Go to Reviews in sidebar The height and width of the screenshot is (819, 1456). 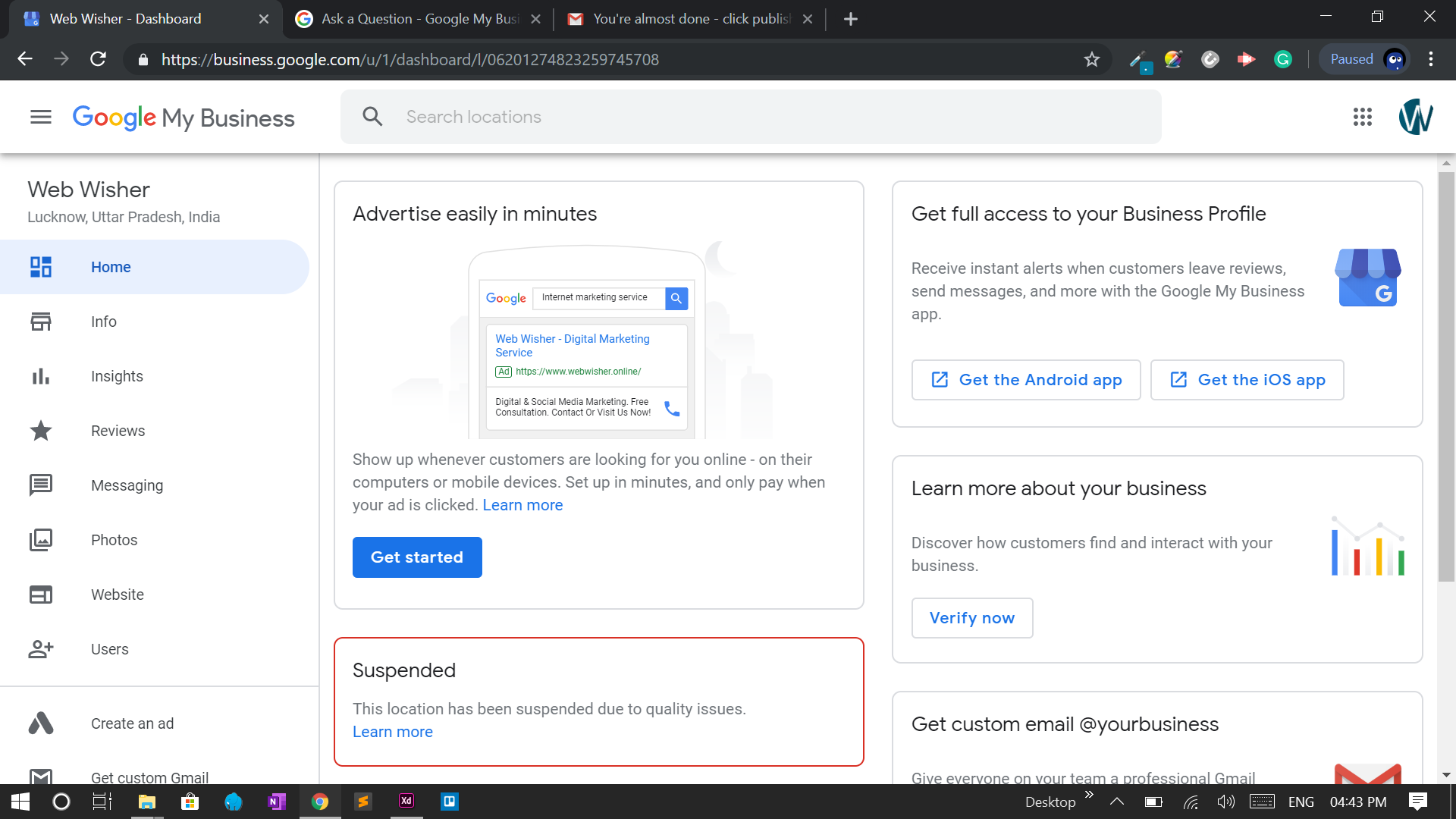pos(118,431)
